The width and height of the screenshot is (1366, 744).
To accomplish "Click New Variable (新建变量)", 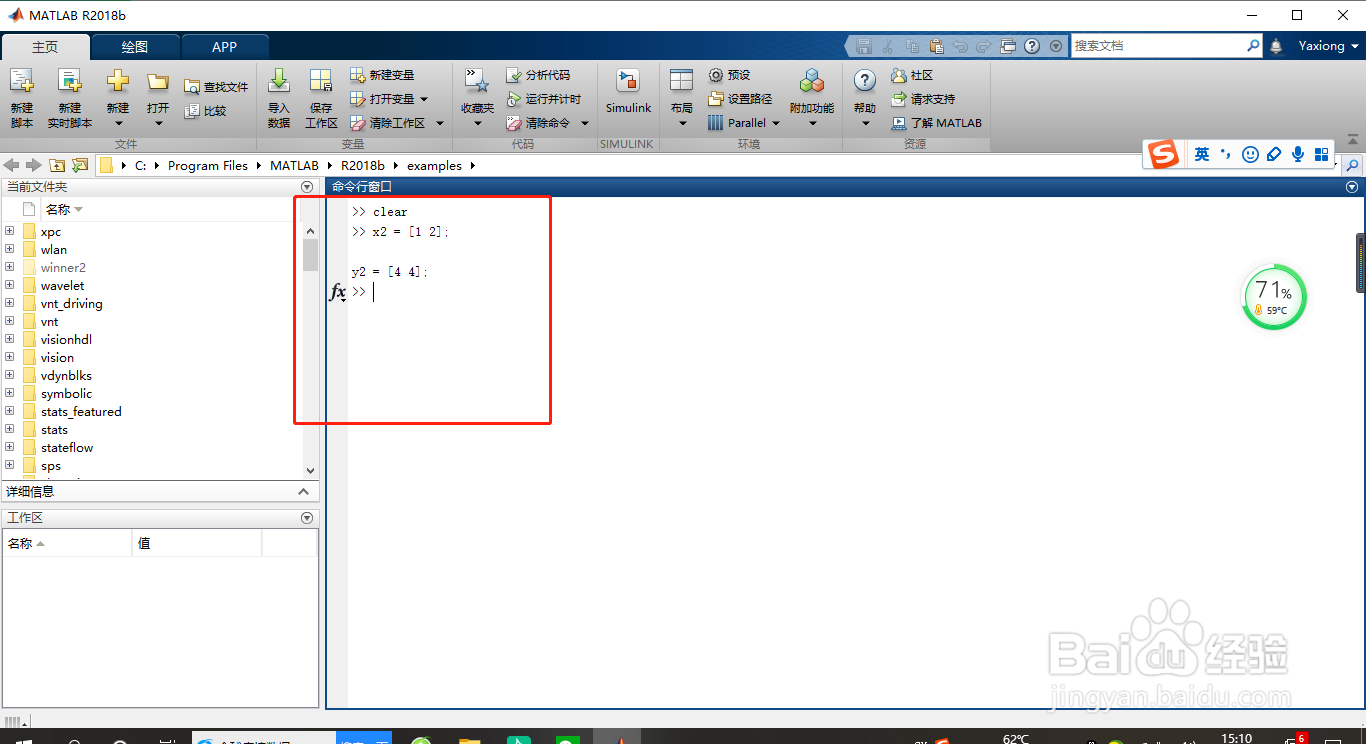I will [x=382, y=75].
